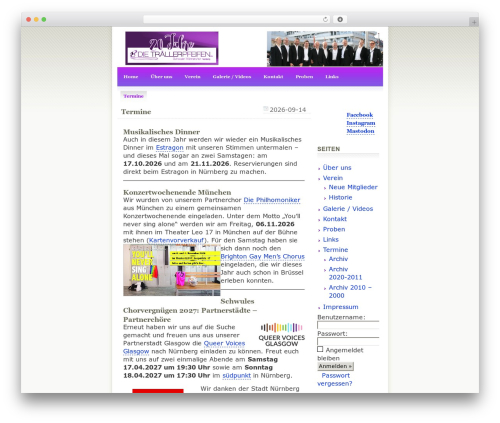Click the date 2026-09-14
Screen dimensions: 500x423
click(288, 110)
